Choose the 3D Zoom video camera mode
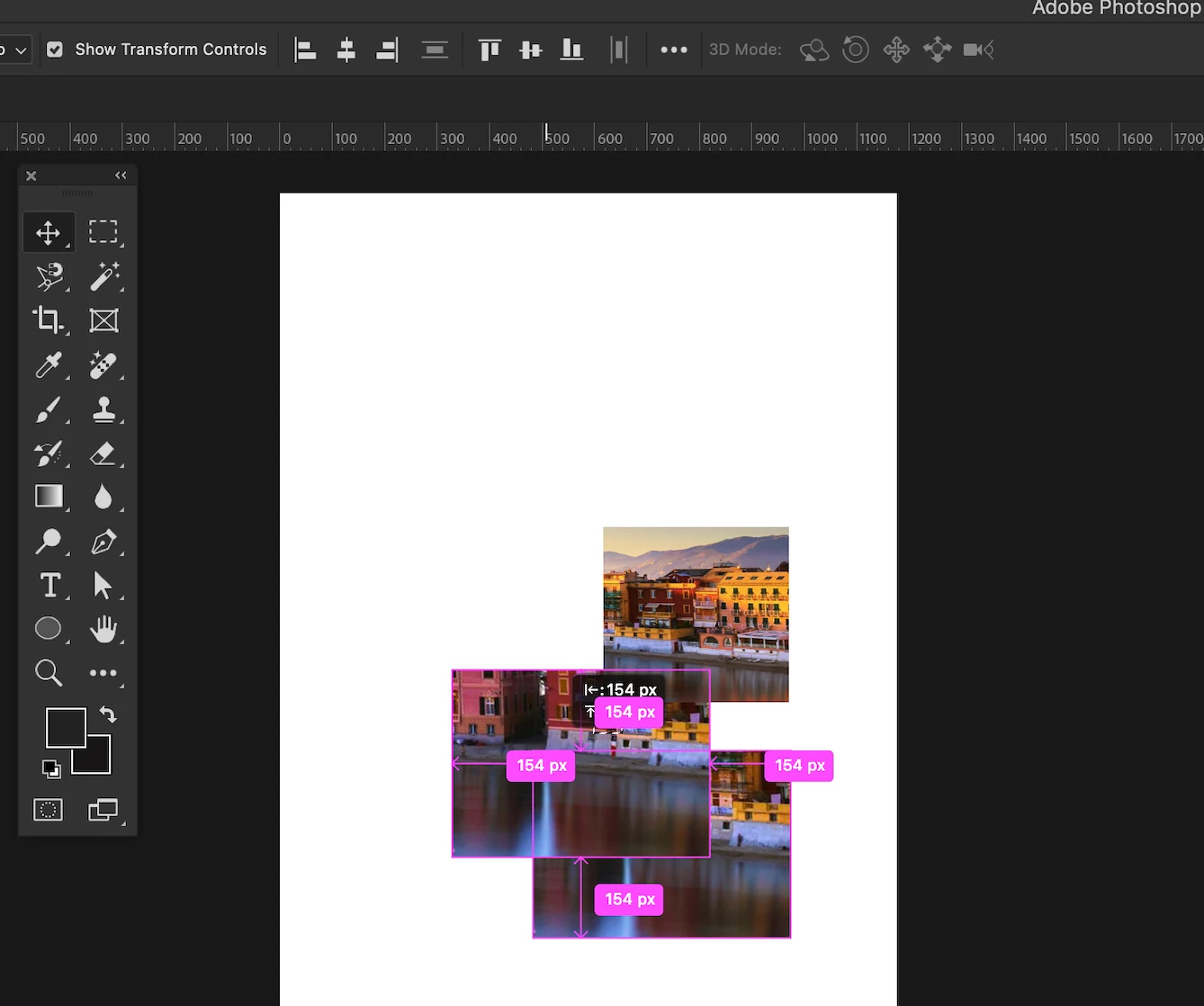This screenshot has width=1204, height=1006. [x=978, y=49]
